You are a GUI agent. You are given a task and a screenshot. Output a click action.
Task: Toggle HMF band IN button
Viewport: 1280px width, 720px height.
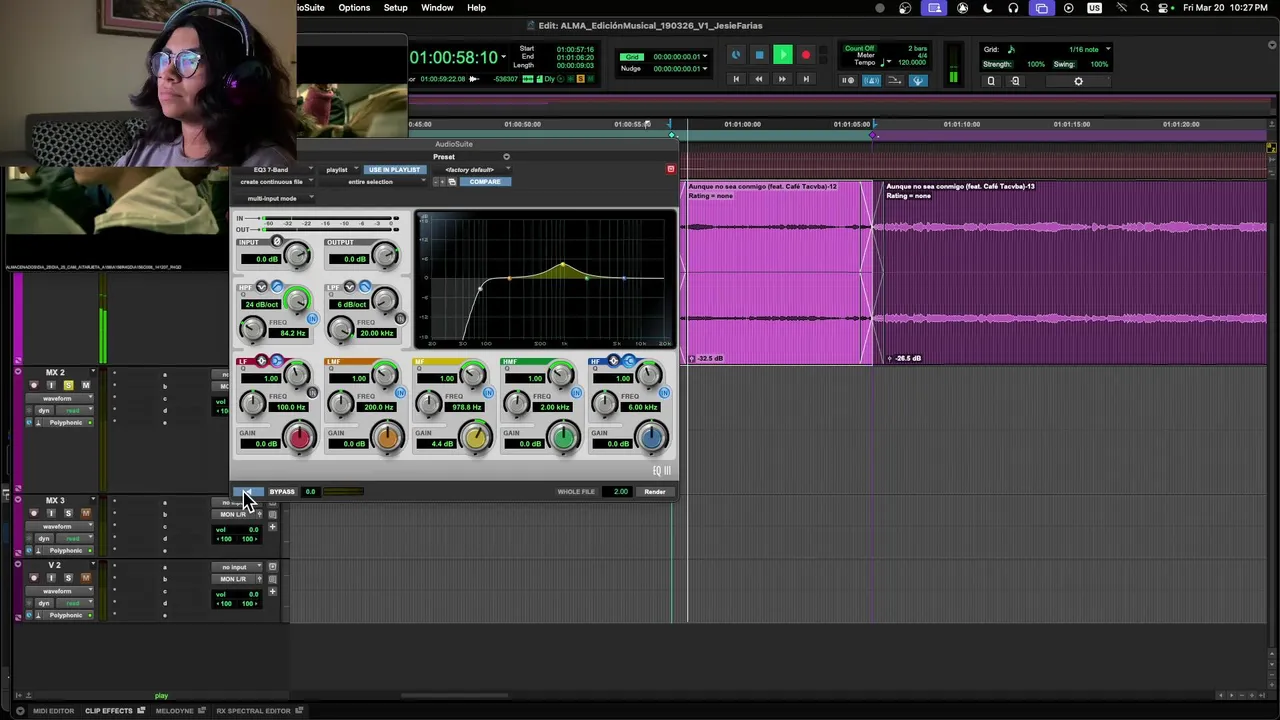[576, 393]
